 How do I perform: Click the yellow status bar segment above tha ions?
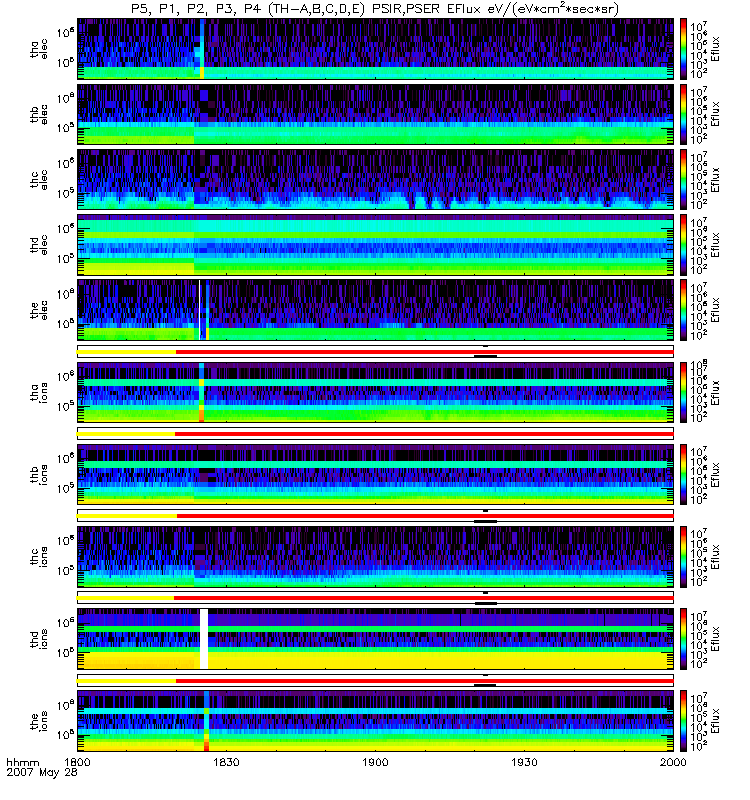126,352
